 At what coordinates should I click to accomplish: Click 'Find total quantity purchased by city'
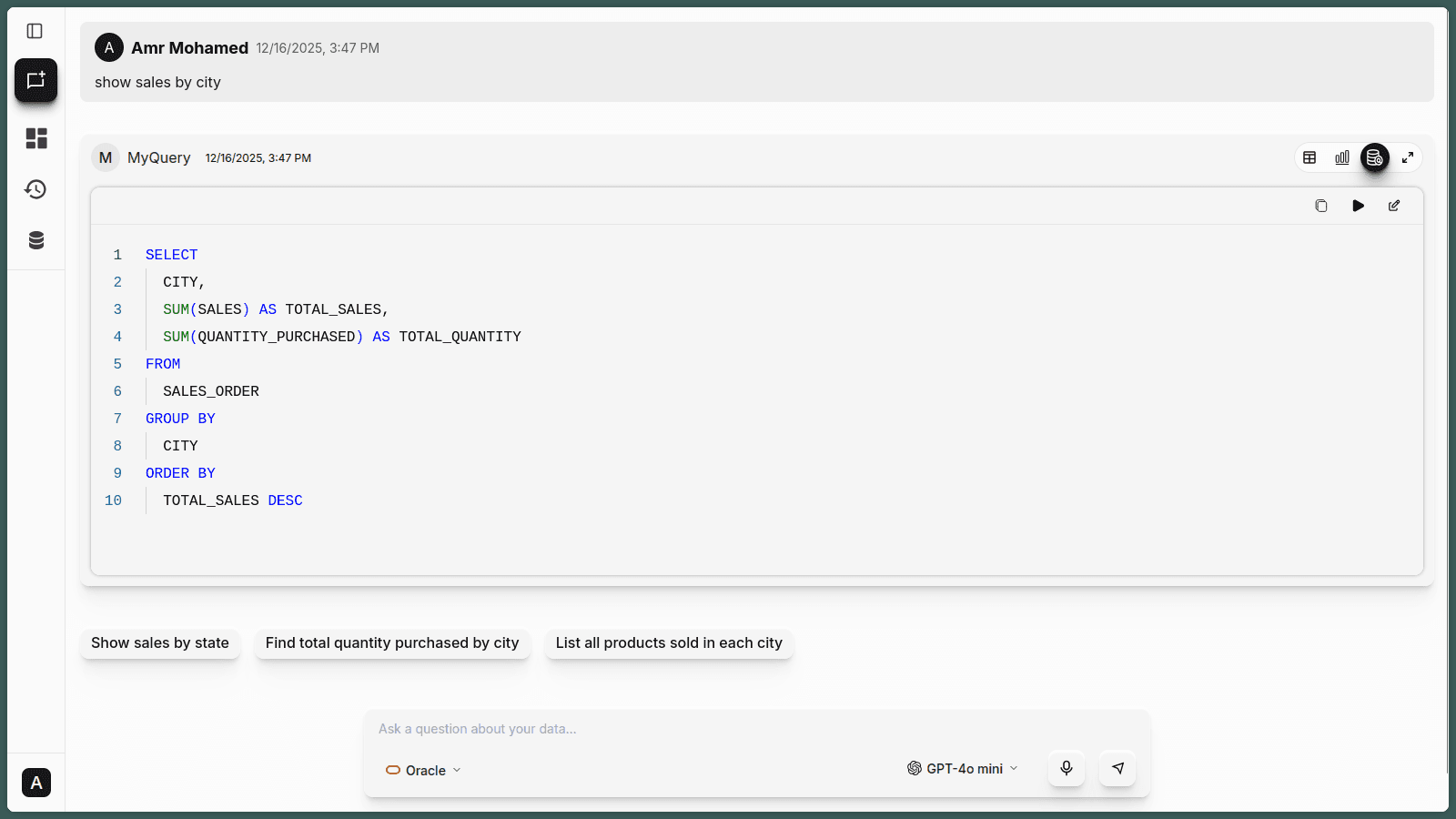[391, 643]
